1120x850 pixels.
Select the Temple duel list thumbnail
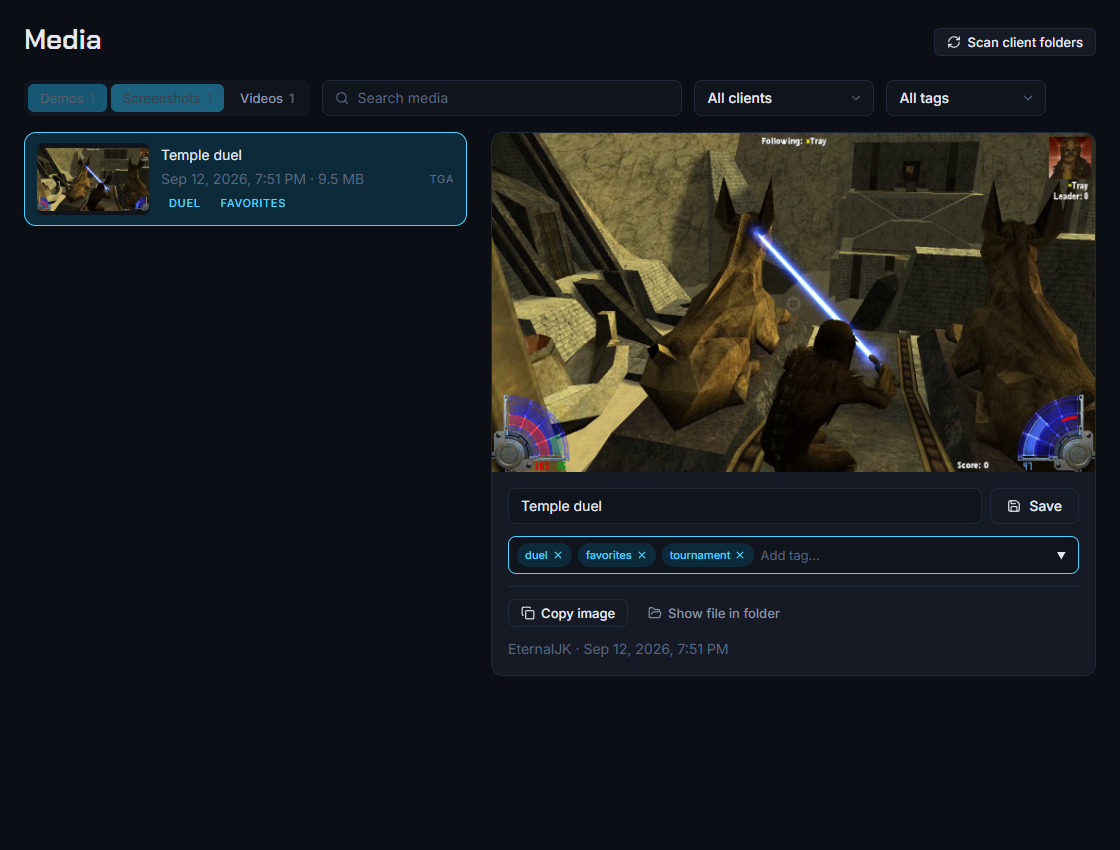click(93, 179)
